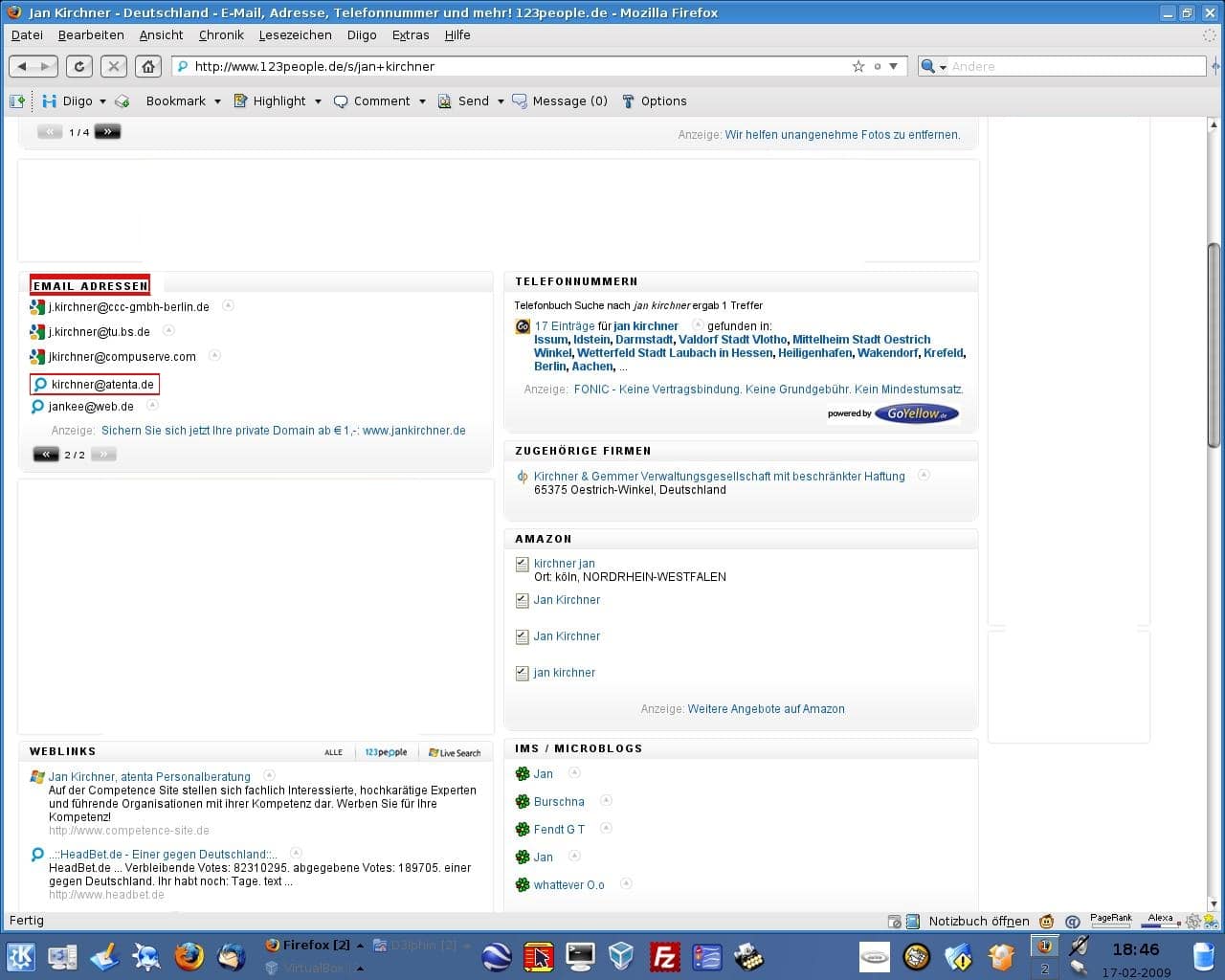Click the search icon beside jankee@web.de
1225x980 pixels.
(37, 407)
